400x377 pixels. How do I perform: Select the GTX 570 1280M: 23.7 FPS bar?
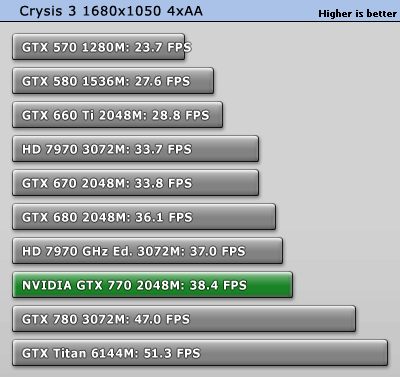[x=99, y=47]
